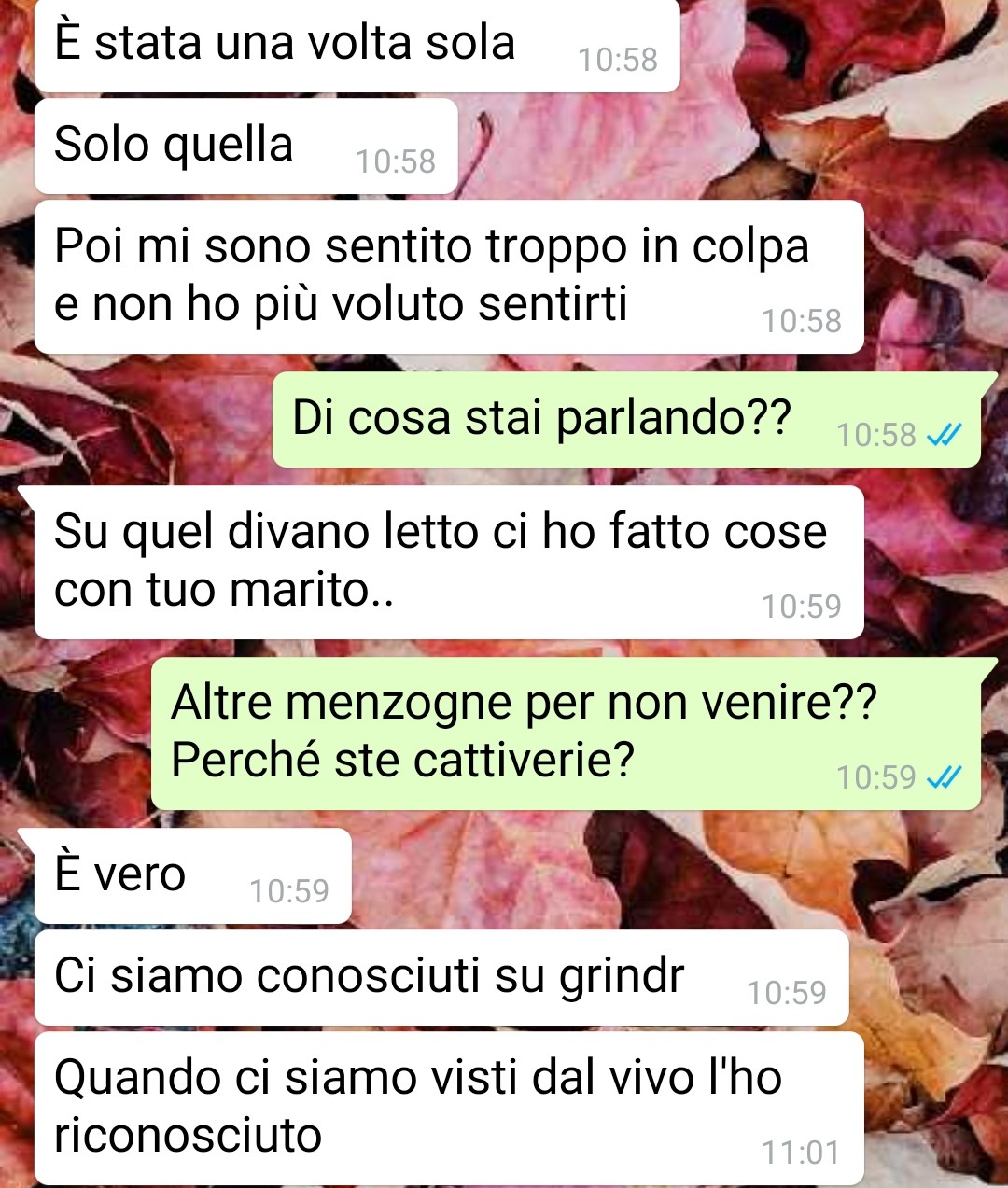Tap the "Poi mi sono sentito troppo in colpa" message
Image resolution: width=1008 pixels, height=1188 pixels.
[449, 277]
